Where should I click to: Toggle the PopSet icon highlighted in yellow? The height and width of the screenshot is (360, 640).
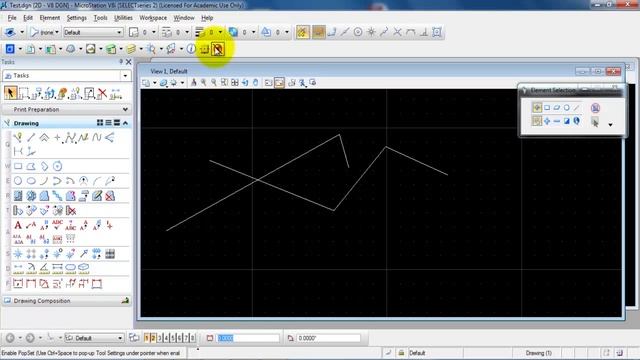pos(218,49)
